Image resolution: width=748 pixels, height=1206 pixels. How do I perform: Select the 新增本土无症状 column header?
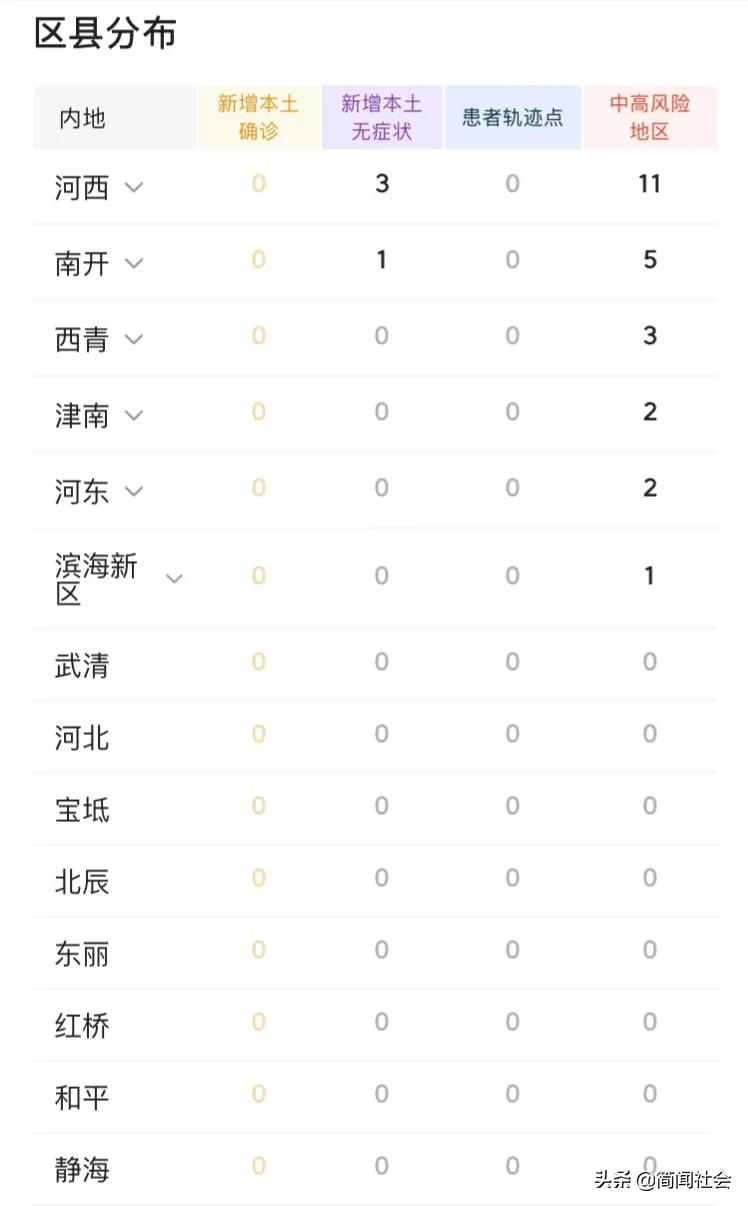(381, 117)
